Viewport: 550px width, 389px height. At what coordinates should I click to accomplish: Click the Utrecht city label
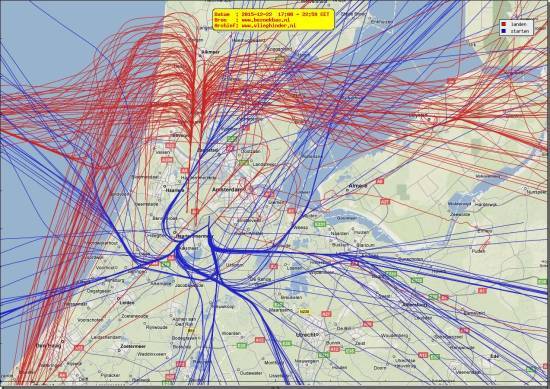point(307,335)
